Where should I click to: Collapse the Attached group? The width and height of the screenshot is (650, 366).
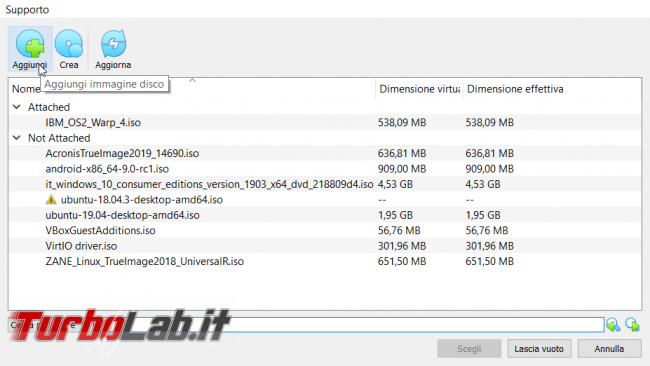pyautogui.click(x=17, y=107)
